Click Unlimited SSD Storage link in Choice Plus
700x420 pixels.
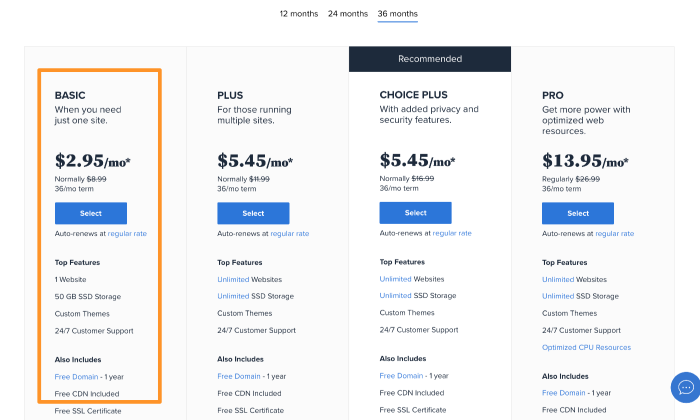(395, 296)
